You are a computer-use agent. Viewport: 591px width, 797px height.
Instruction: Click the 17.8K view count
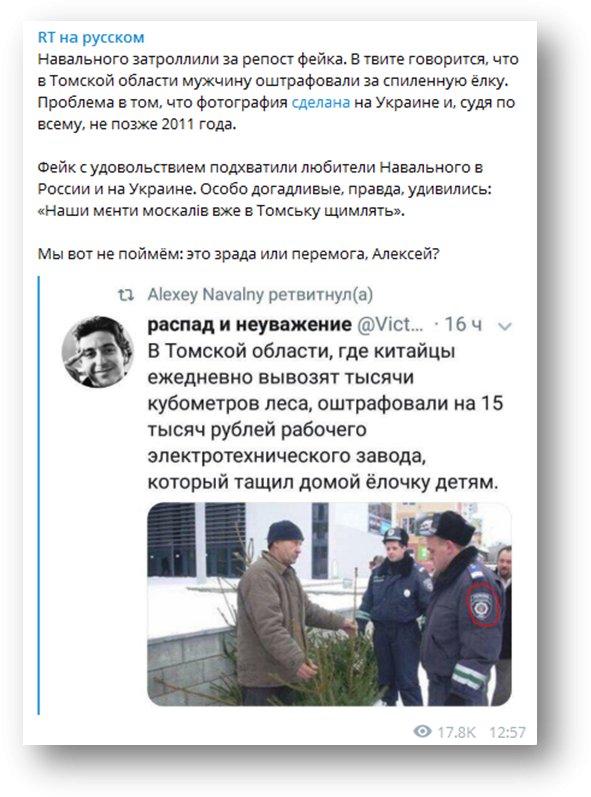coord(456,732)
